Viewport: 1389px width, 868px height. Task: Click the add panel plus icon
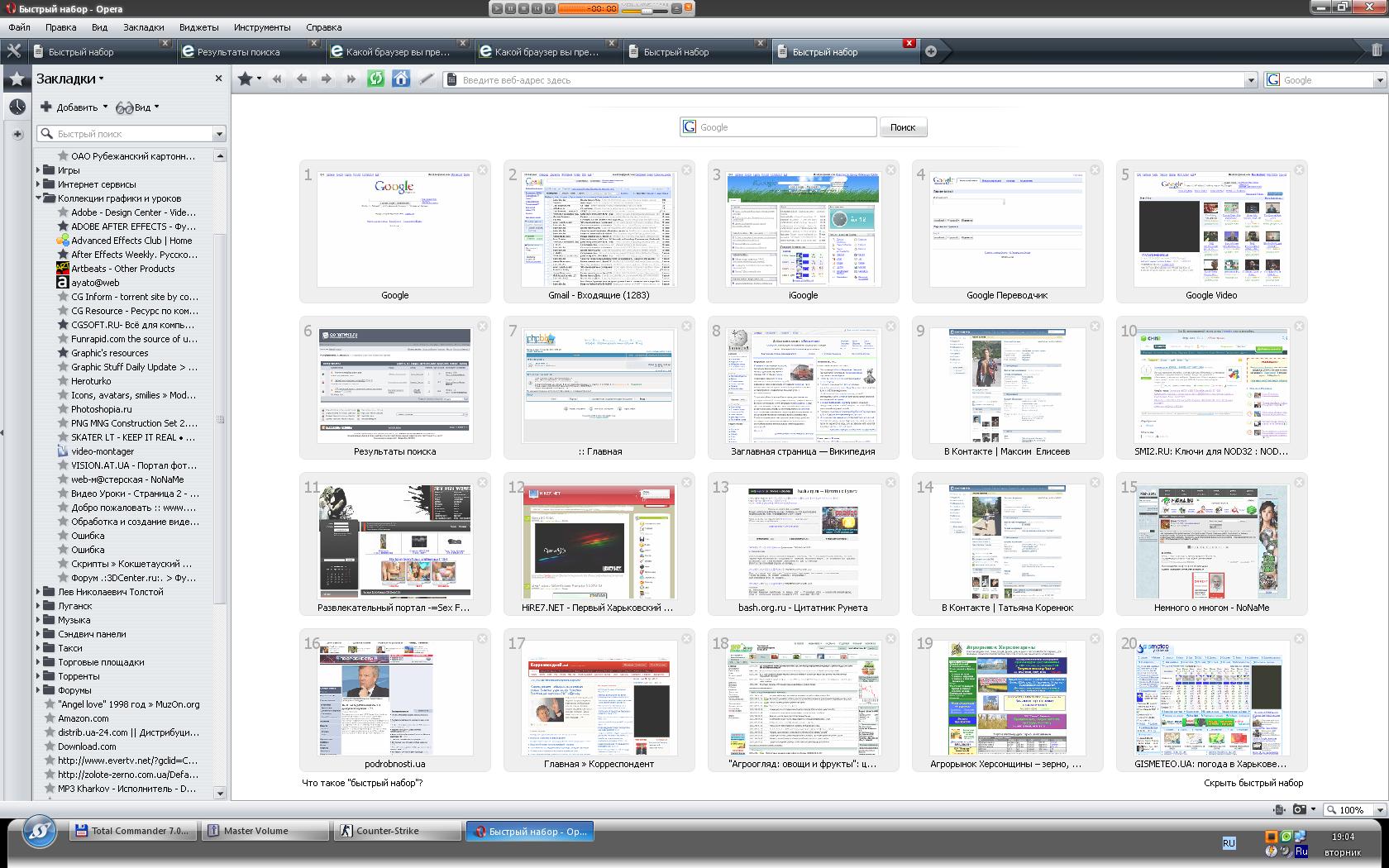tap(17, 134)
